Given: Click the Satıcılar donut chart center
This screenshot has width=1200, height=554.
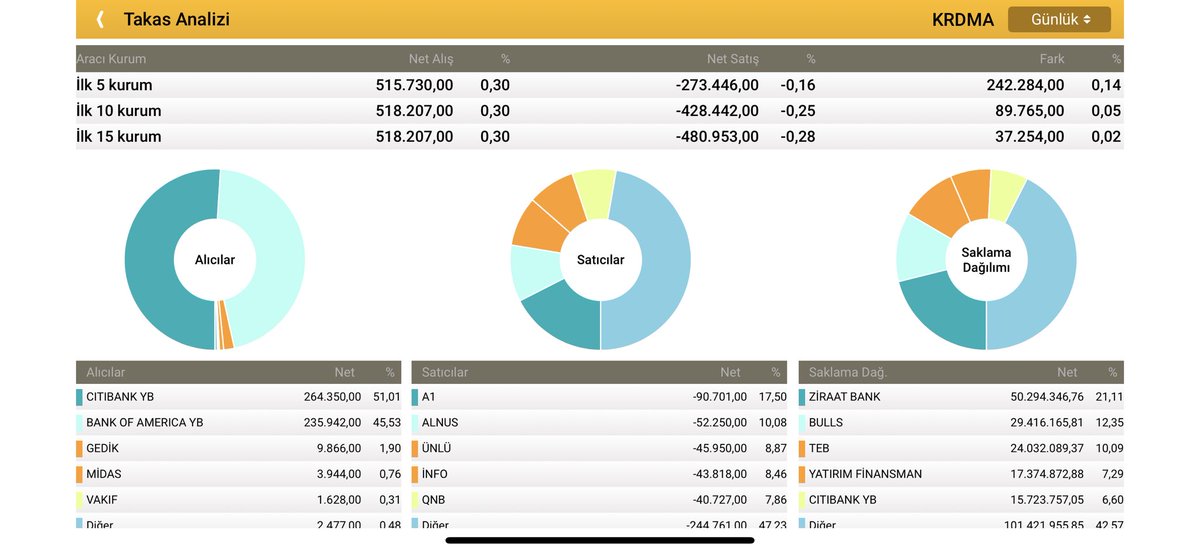Looking at the screenshot, I should (x=600, y=260).
